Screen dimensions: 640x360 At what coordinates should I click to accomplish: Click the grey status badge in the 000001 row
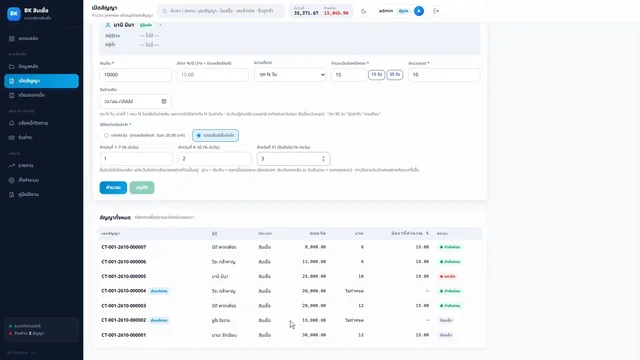(x=446, y=335)
